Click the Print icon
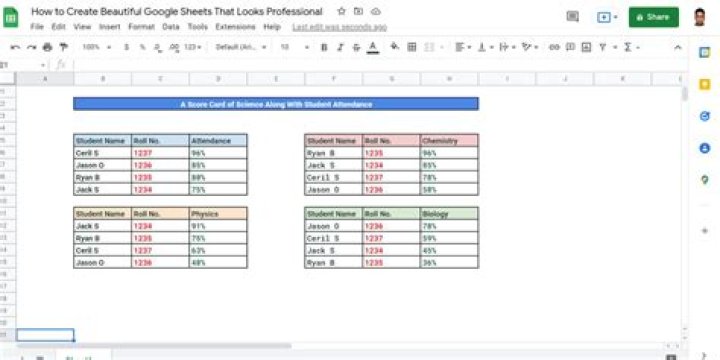 (x=47, y=47)
